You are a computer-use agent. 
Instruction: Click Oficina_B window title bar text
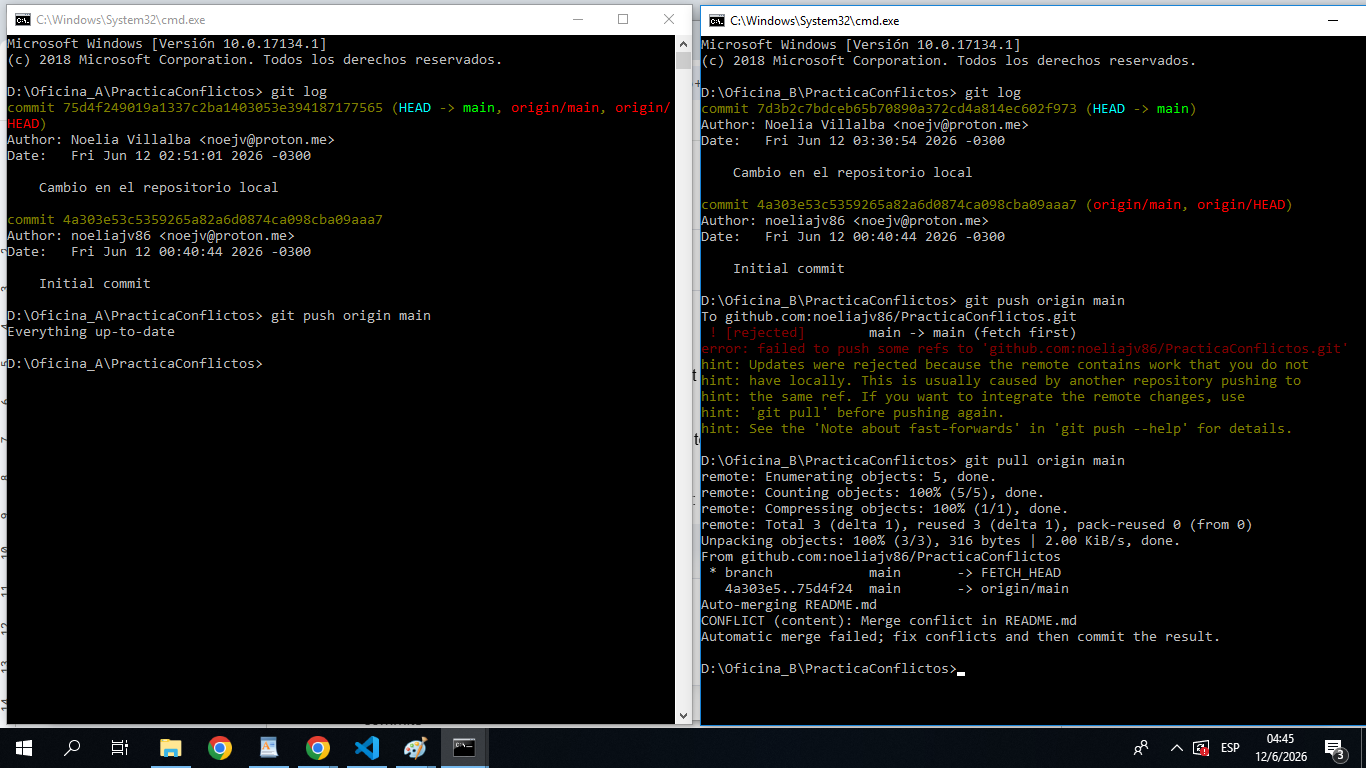coord(814,20)
